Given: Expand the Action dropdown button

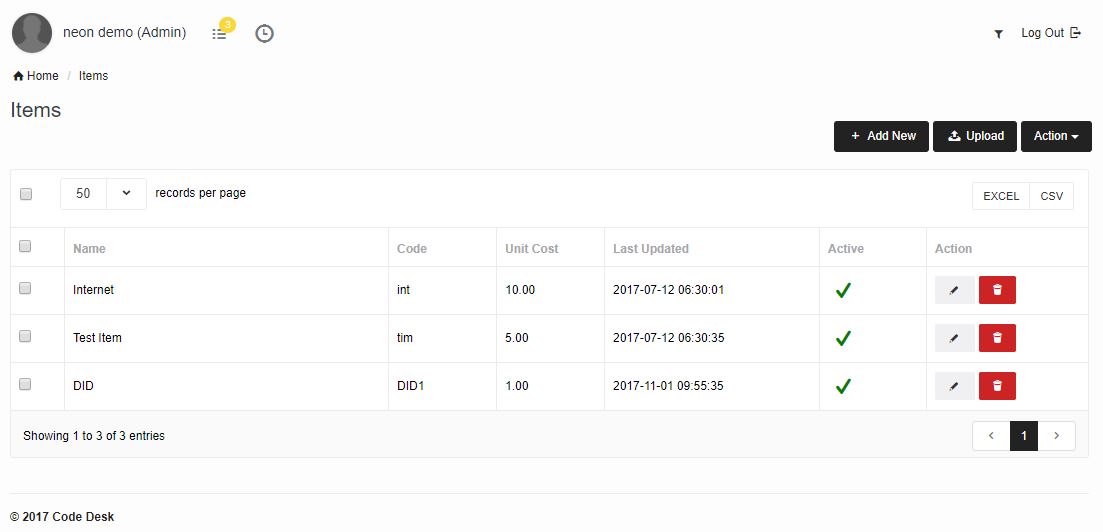Looking at the screenshot, I should [1055, 136].
